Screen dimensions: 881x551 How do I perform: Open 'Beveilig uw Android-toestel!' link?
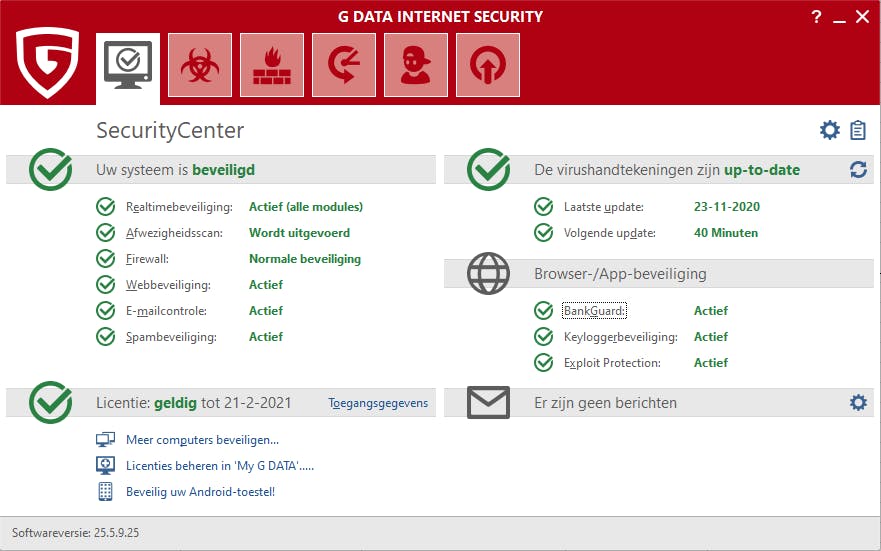coord(200,492)
